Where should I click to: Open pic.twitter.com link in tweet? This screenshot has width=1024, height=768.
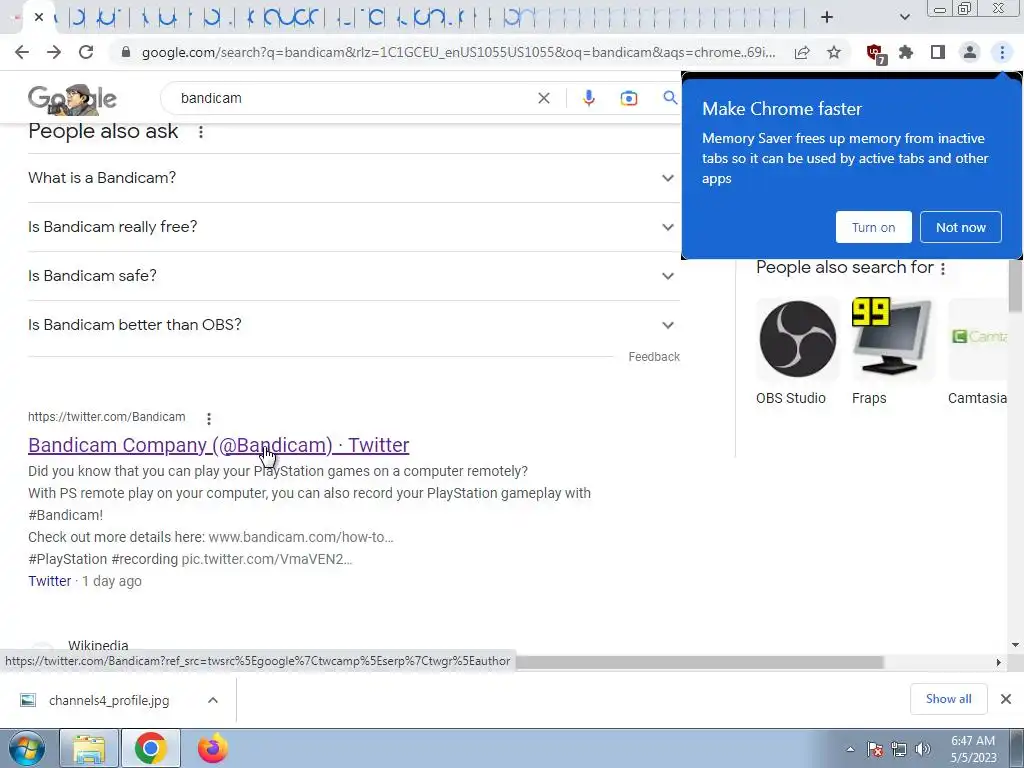pos(266,559)
